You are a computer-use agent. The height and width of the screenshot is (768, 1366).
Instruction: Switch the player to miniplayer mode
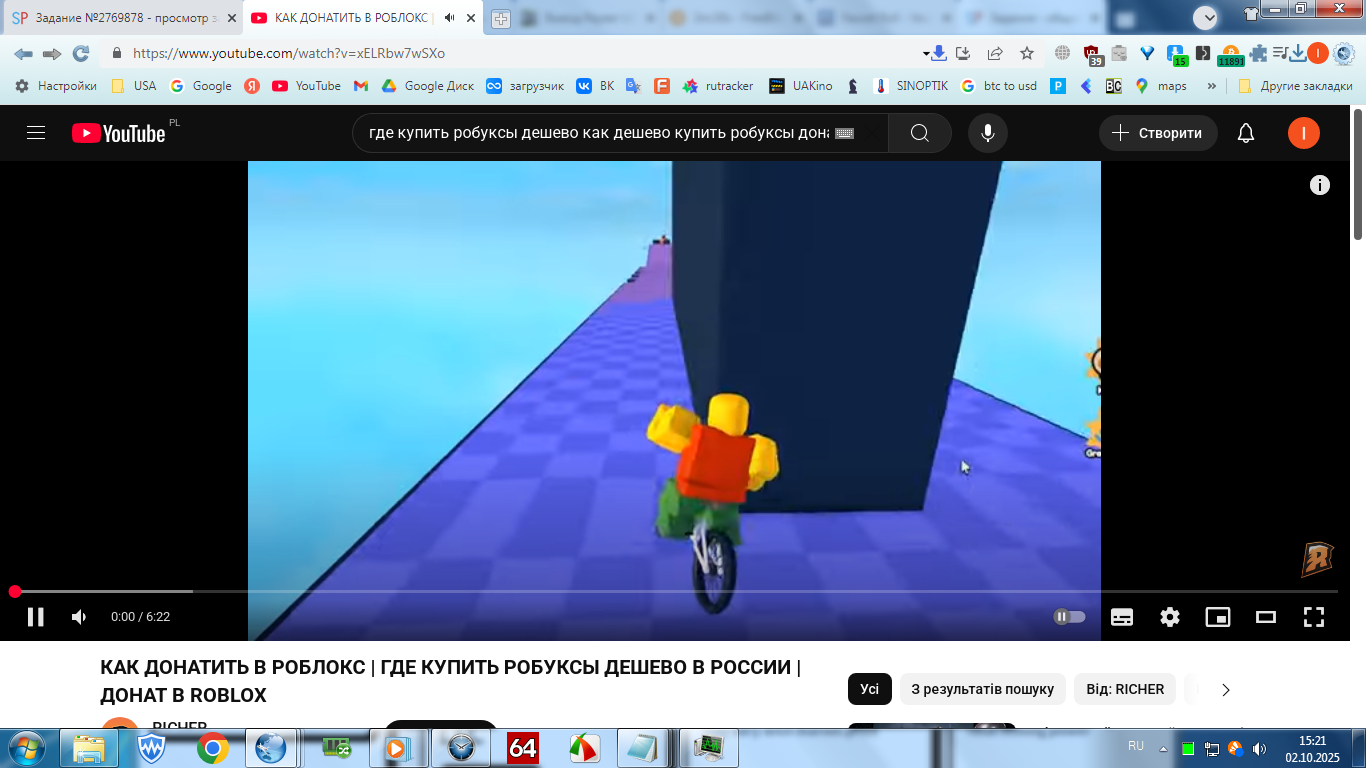pyautogui.click(x=1218, y=617)
